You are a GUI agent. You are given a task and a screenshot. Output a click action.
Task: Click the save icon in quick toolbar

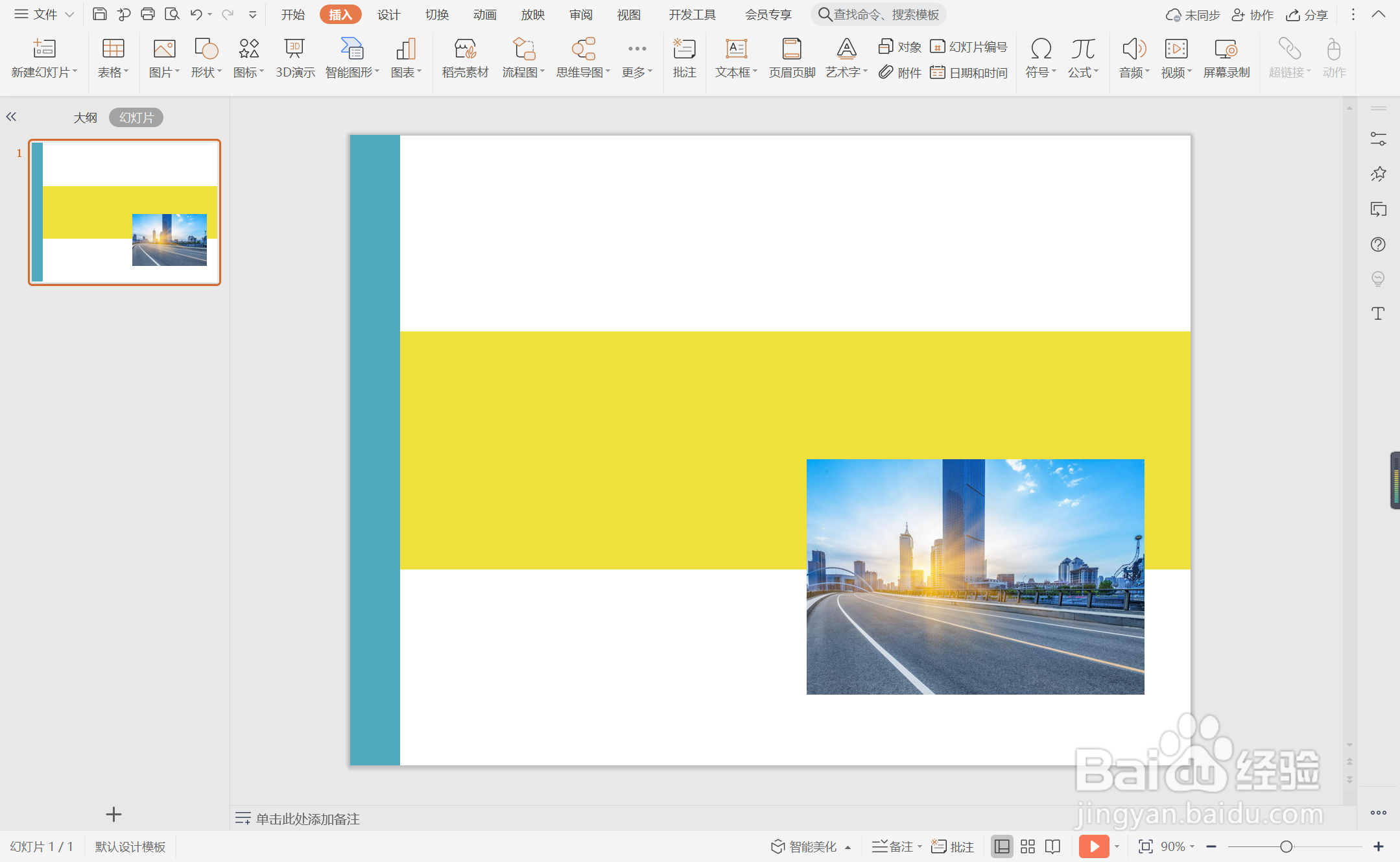pos(99,14)
